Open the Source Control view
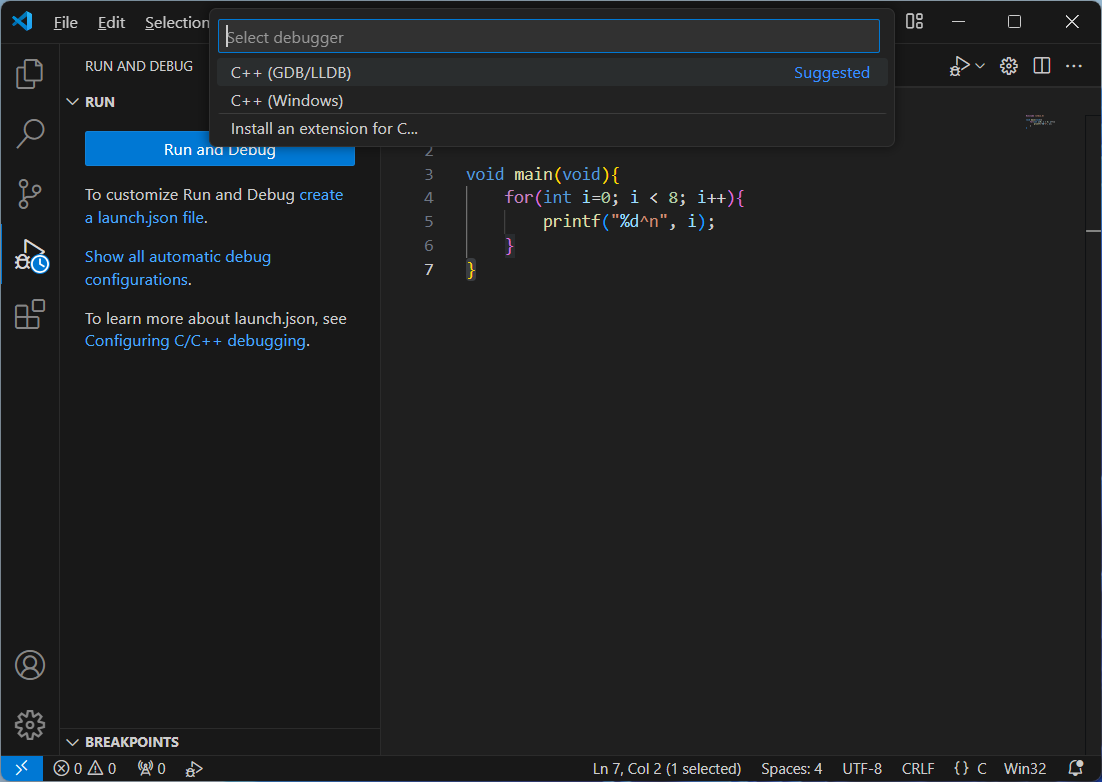The height and width of the screenshot is (782, 1102). point(30,194)
